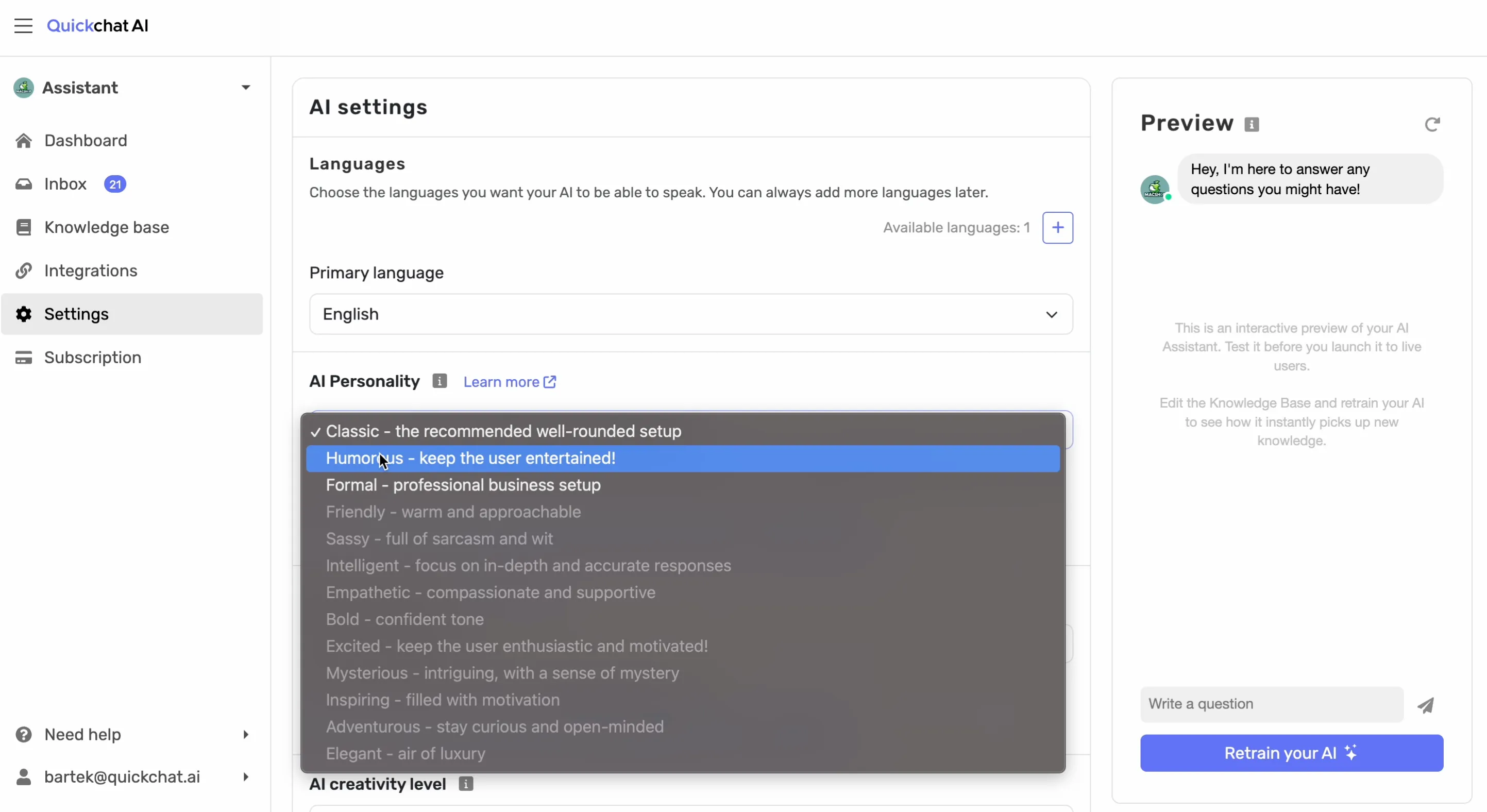Choose Humorous - keep the user entertained
1487x812 pixels.
point(683,458)
